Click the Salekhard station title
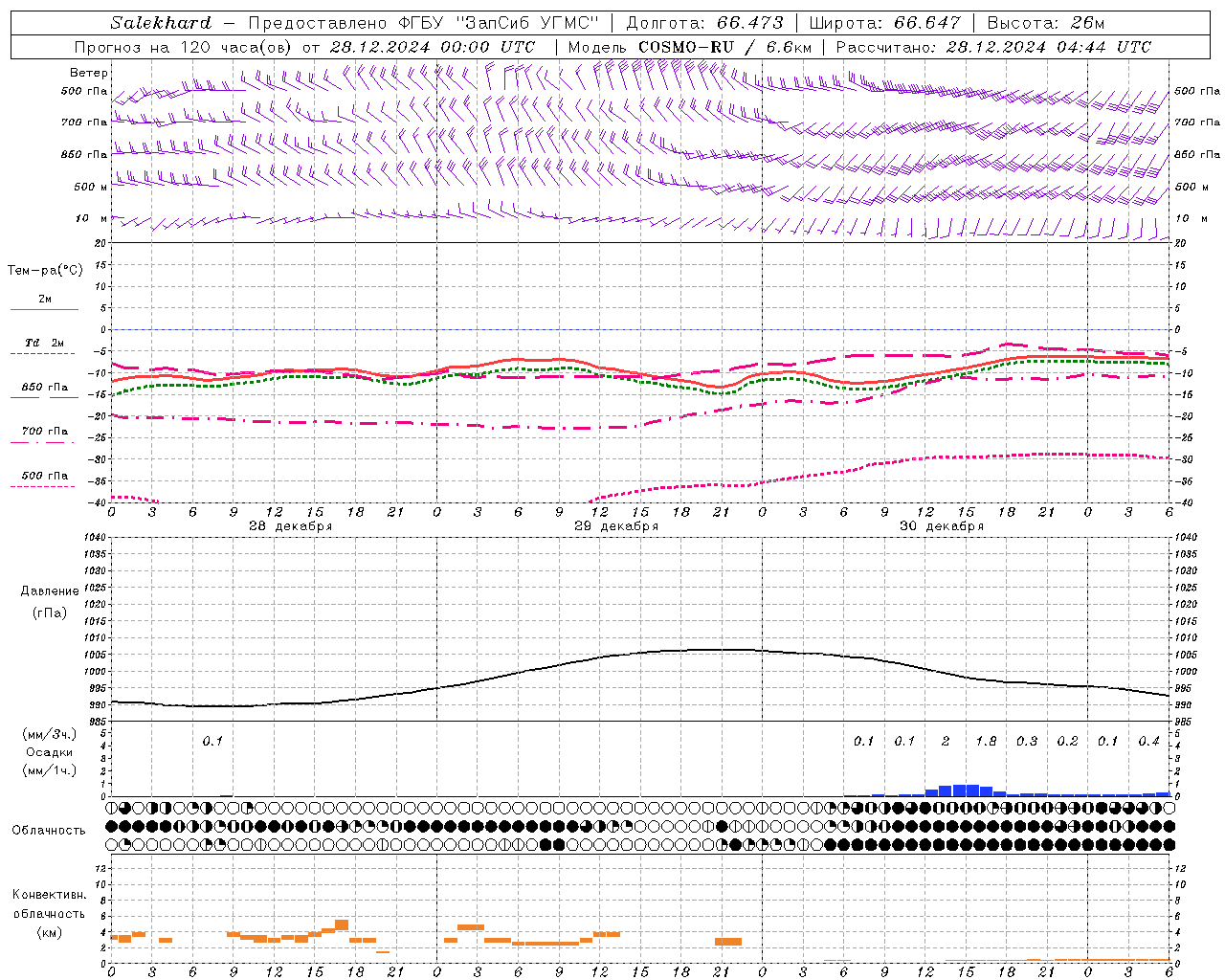The width and height of the screenshot is (1225, 980). pyautogui.click(x=161, y=23)
